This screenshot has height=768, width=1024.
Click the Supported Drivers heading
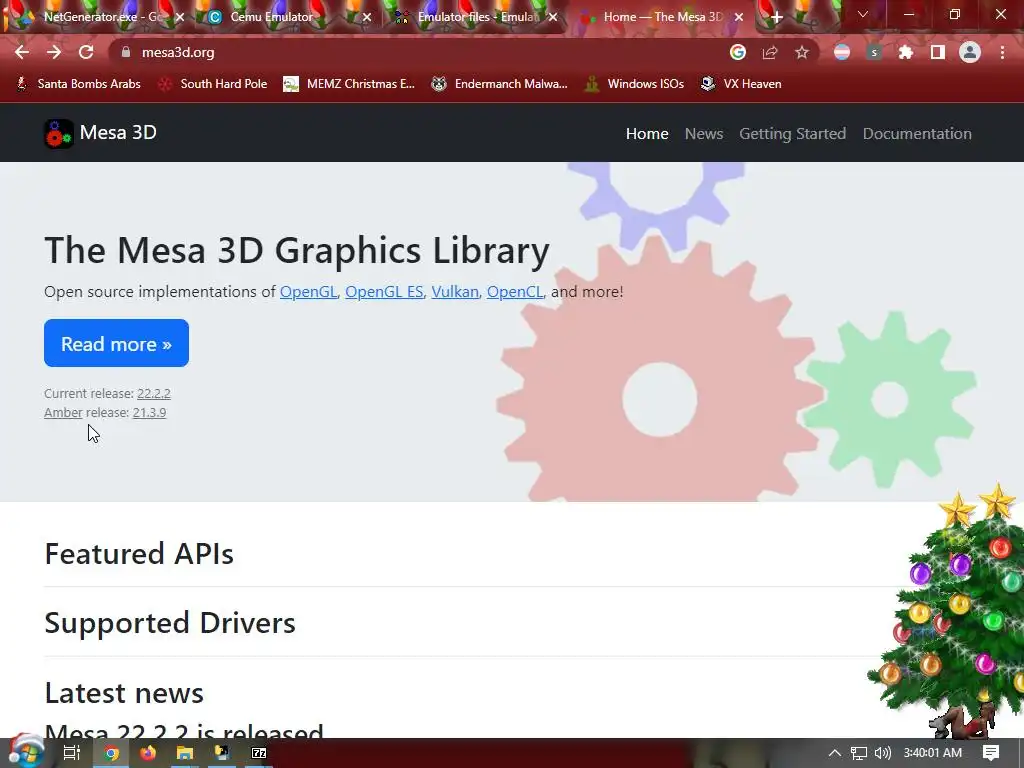tap(170, 623)
